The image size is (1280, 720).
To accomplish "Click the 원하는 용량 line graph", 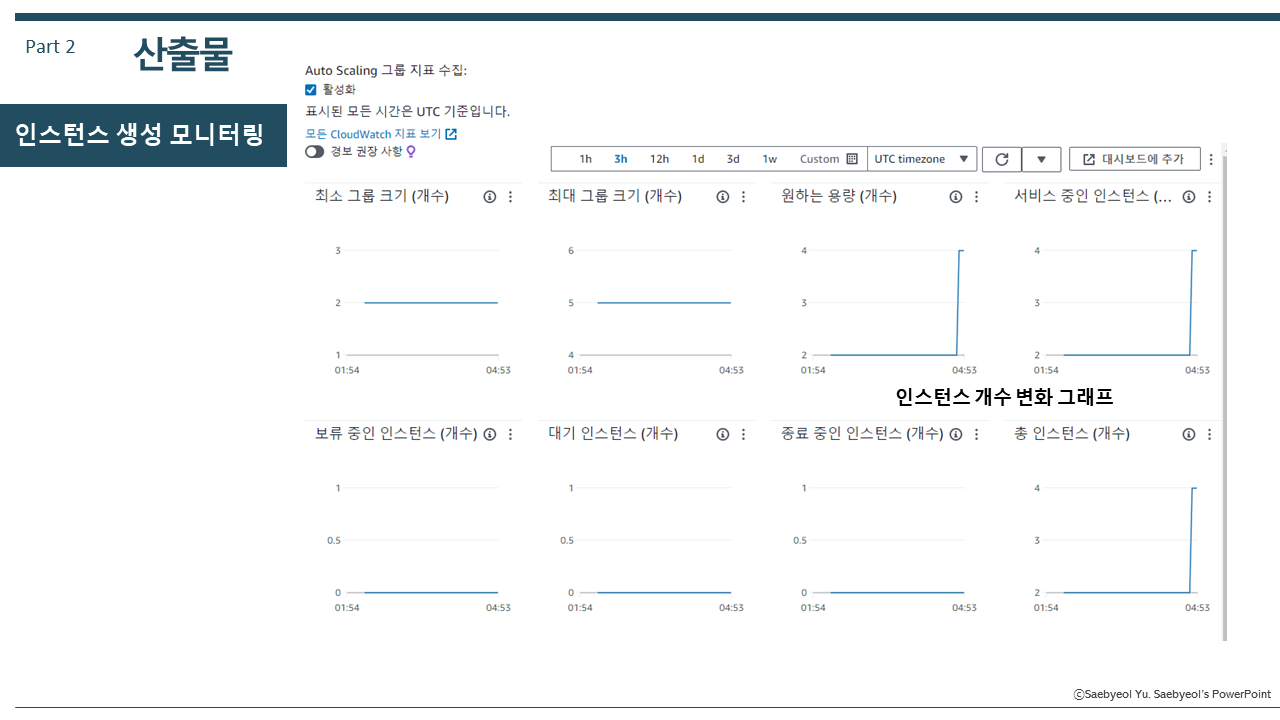I will point(897,302).
